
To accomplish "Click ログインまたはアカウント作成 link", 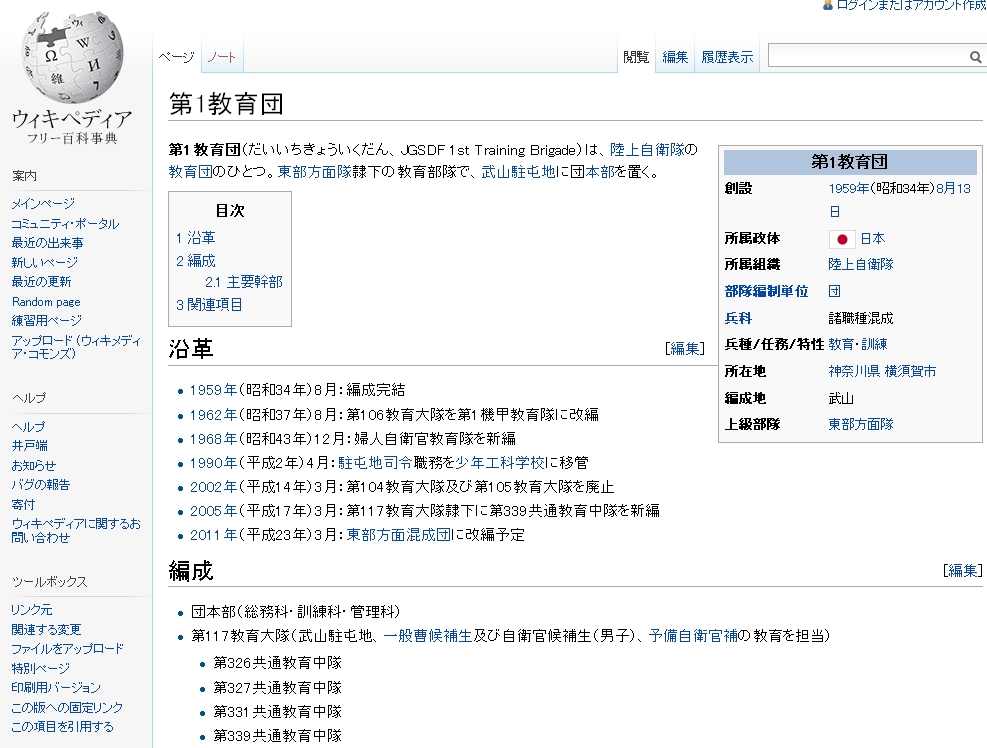I will (911, 5).
